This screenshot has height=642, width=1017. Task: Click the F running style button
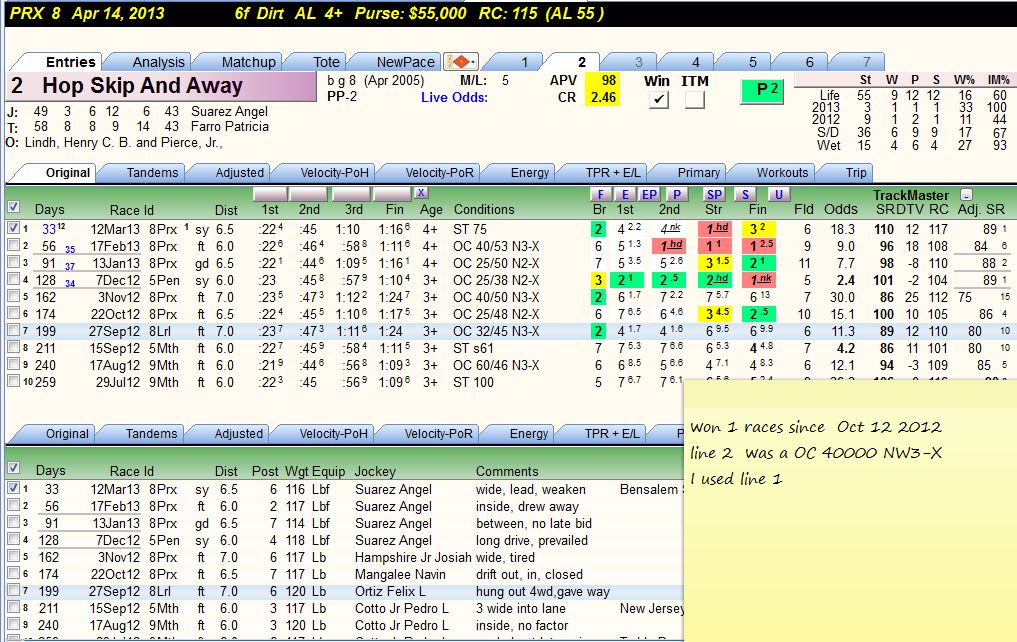pyautogui.click(x=600, y=195)
